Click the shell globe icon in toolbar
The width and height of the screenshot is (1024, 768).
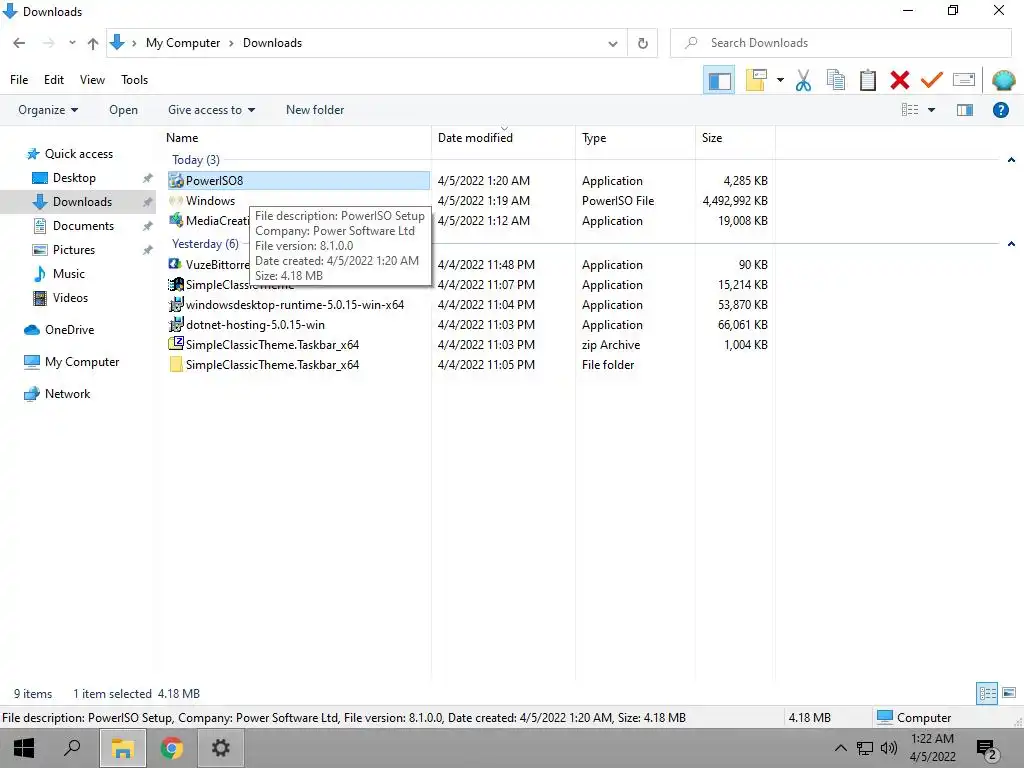pyautogui.click(x=1003, y=80)
